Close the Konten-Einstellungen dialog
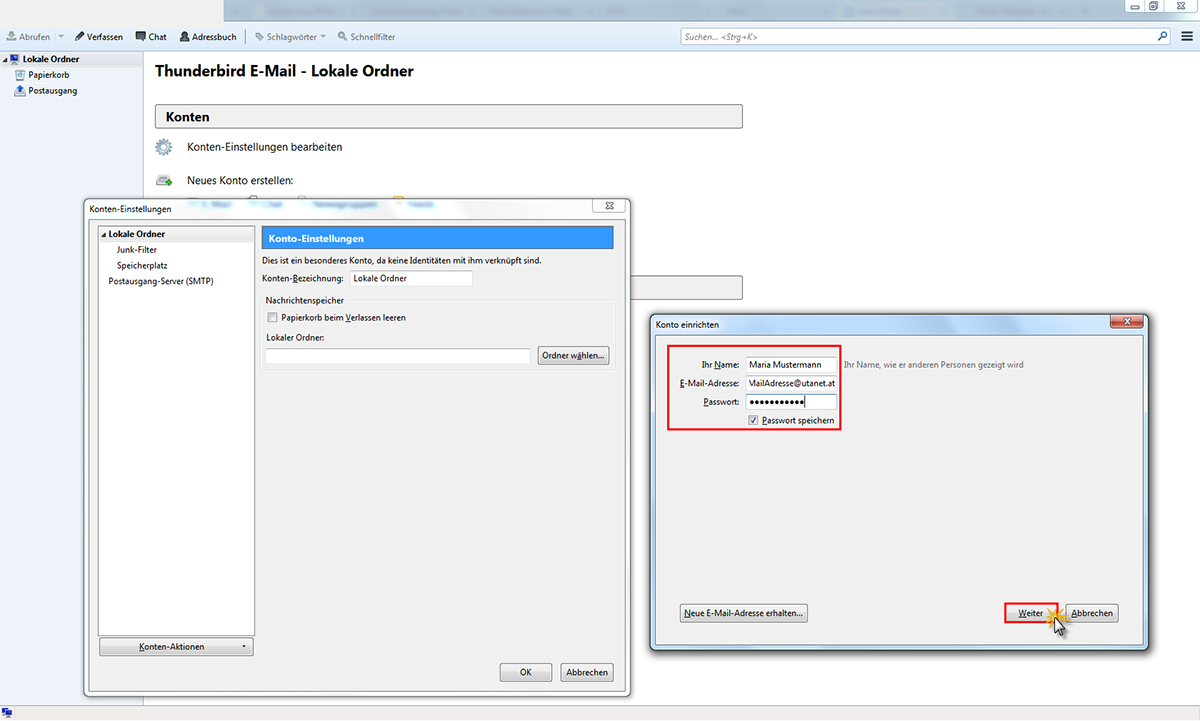Screen dimensions: 1200x721 pos(609,206)
